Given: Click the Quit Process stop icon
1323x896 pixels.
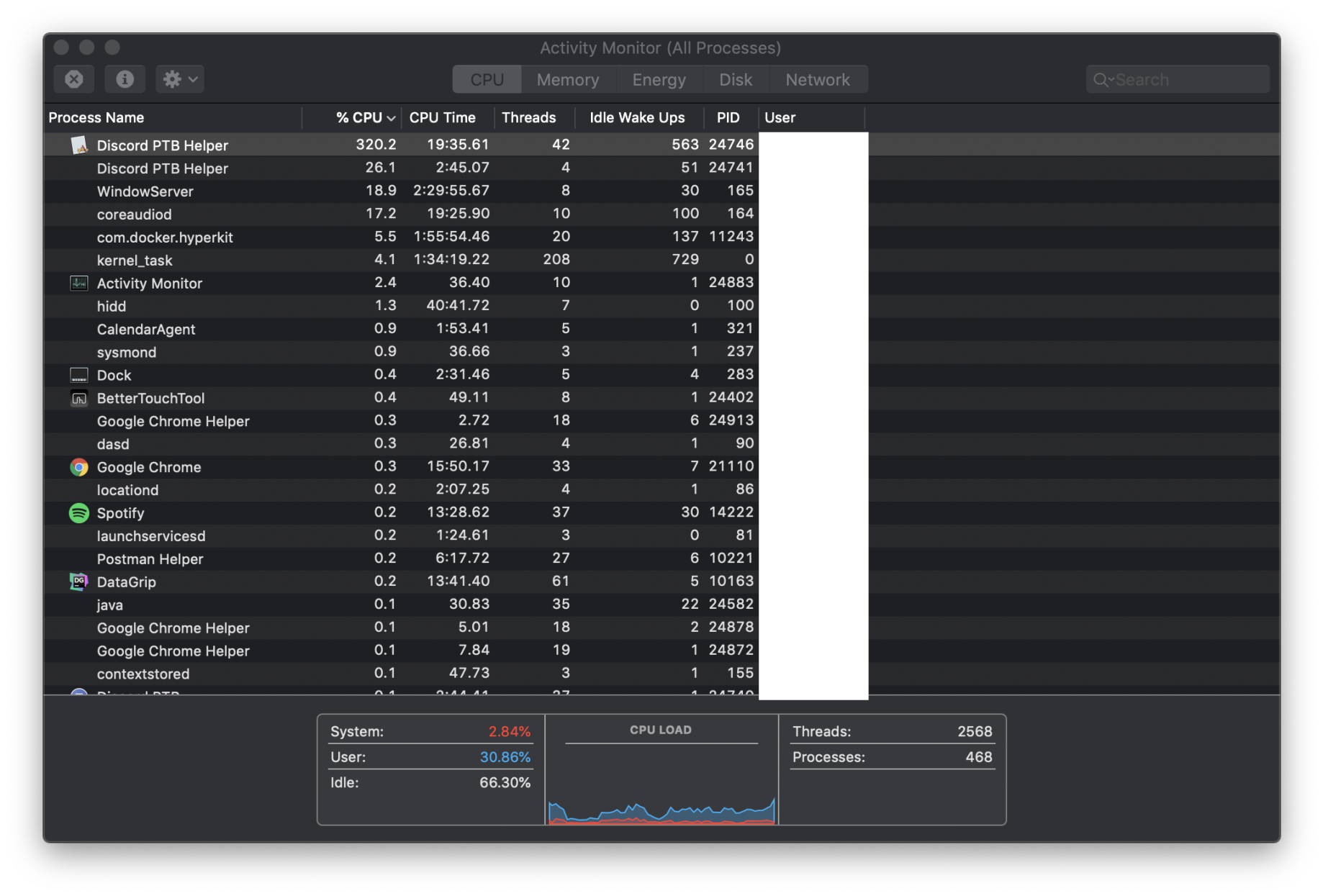Looking at the screenshot, I should 74,79.
